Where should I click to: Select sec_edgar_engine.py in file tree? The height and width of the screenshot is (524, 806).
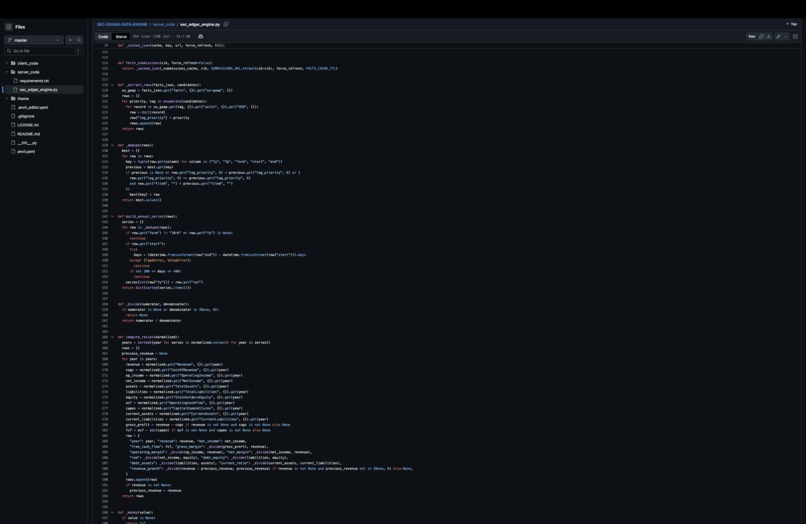point(39,89)
